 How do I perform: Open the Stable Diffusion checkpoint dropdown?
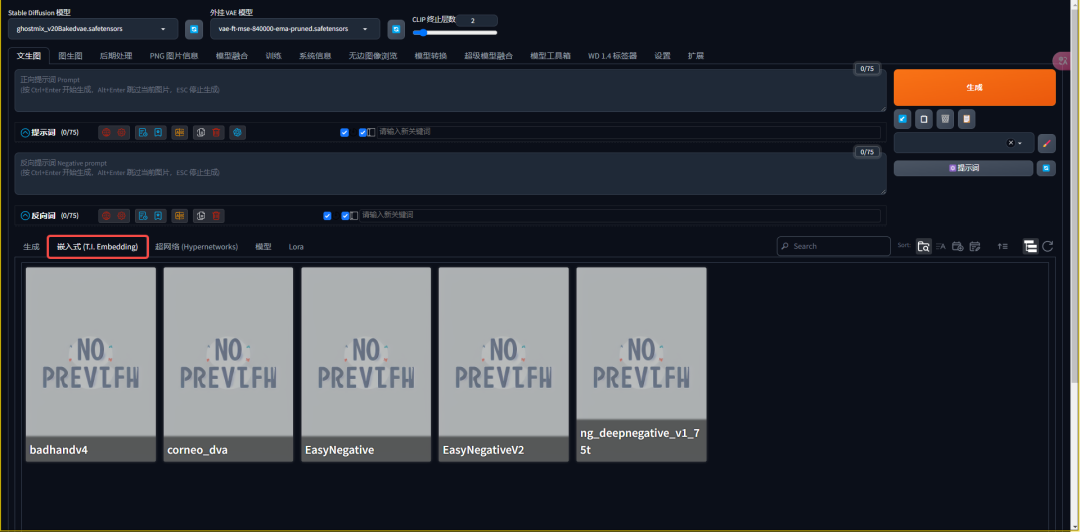93,29
